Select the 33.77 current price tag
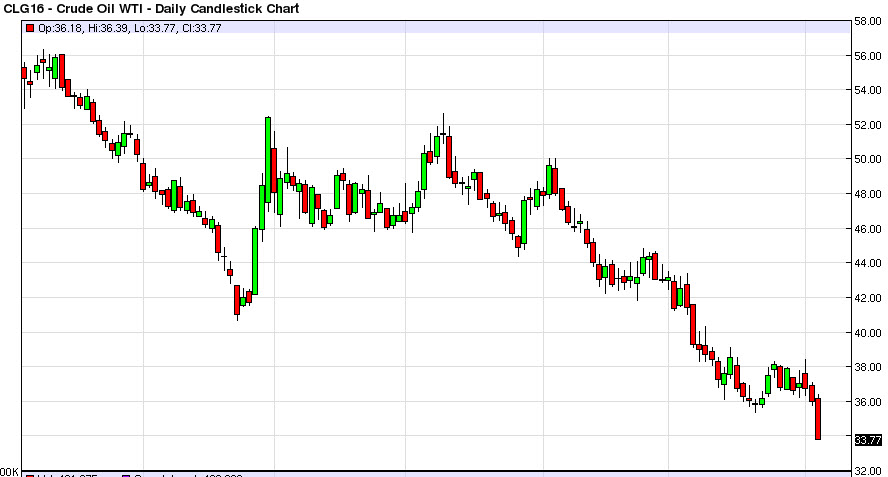 pyautogui.click(x=868, y=440)
